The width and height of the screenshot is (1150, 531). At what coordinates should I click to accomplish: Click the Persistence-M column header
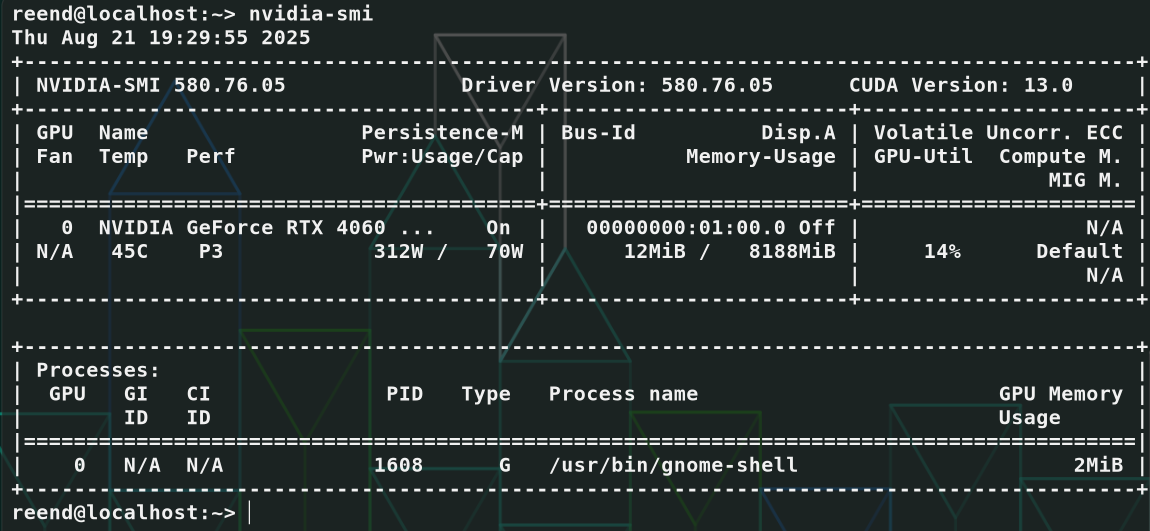[442, 133]
